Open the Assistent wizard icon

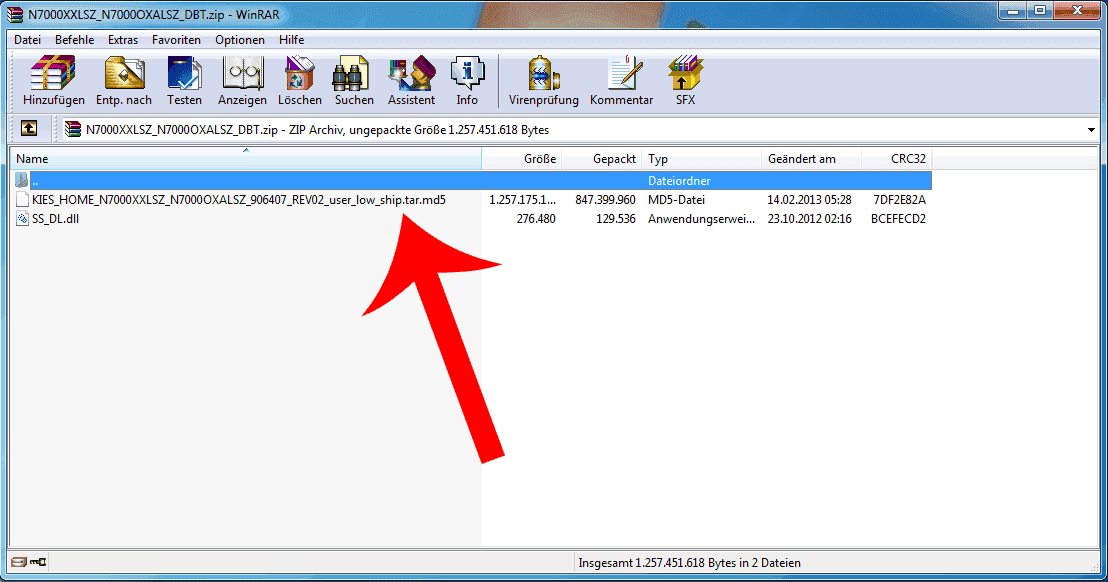coord(411,73)
